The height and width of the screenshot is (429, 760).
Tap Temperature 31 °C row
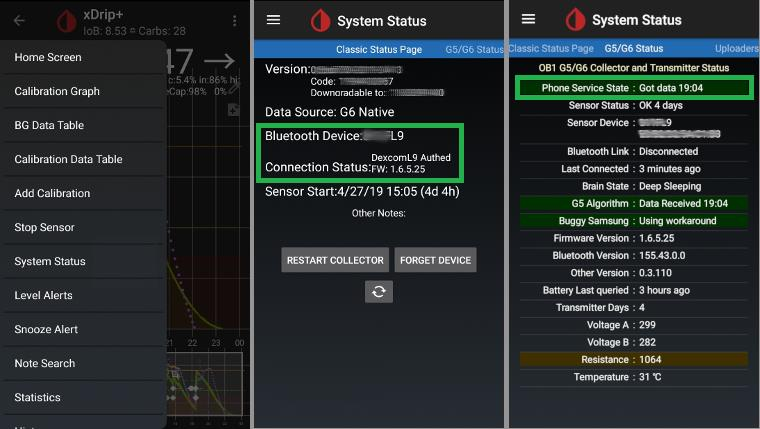click(633, 377)
